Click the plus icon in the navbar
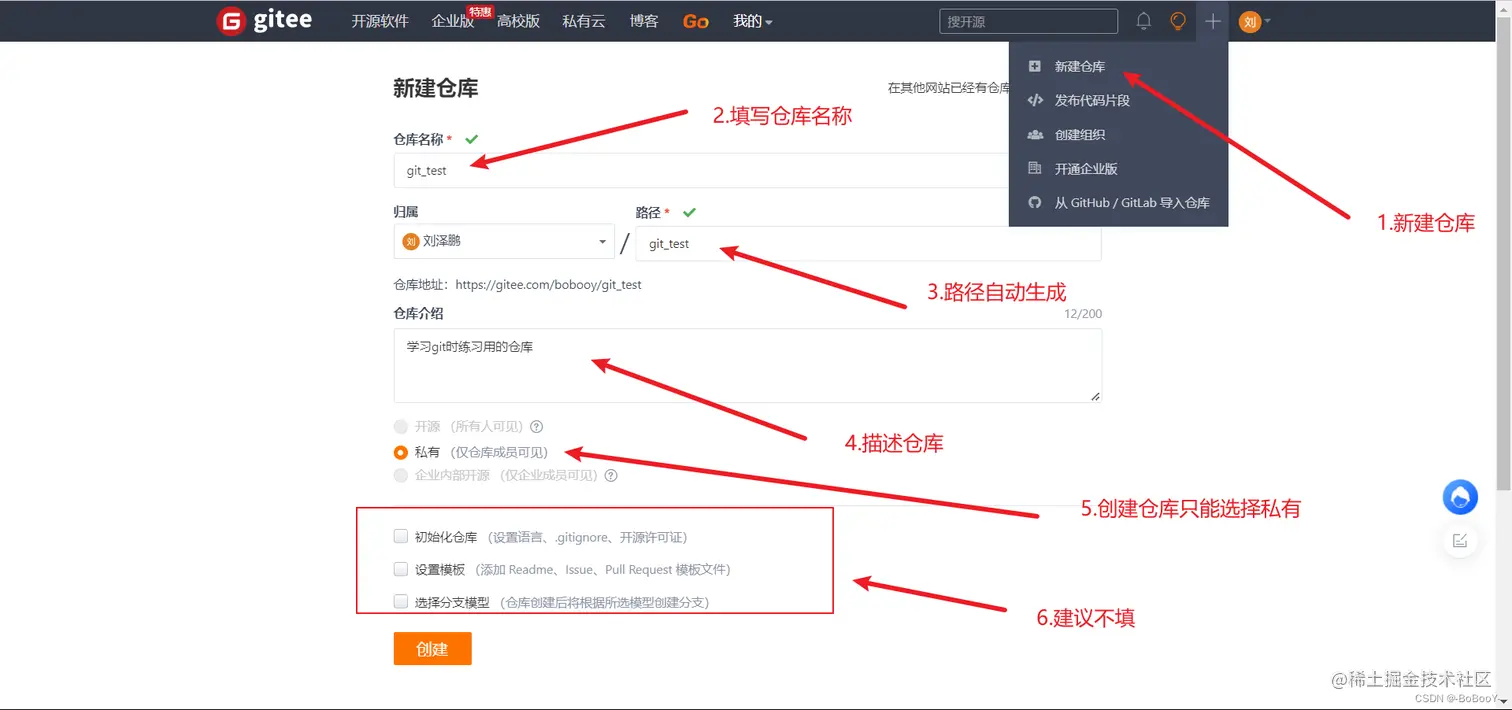The height and width of the screenshot is (710, 1512). 1212,20
